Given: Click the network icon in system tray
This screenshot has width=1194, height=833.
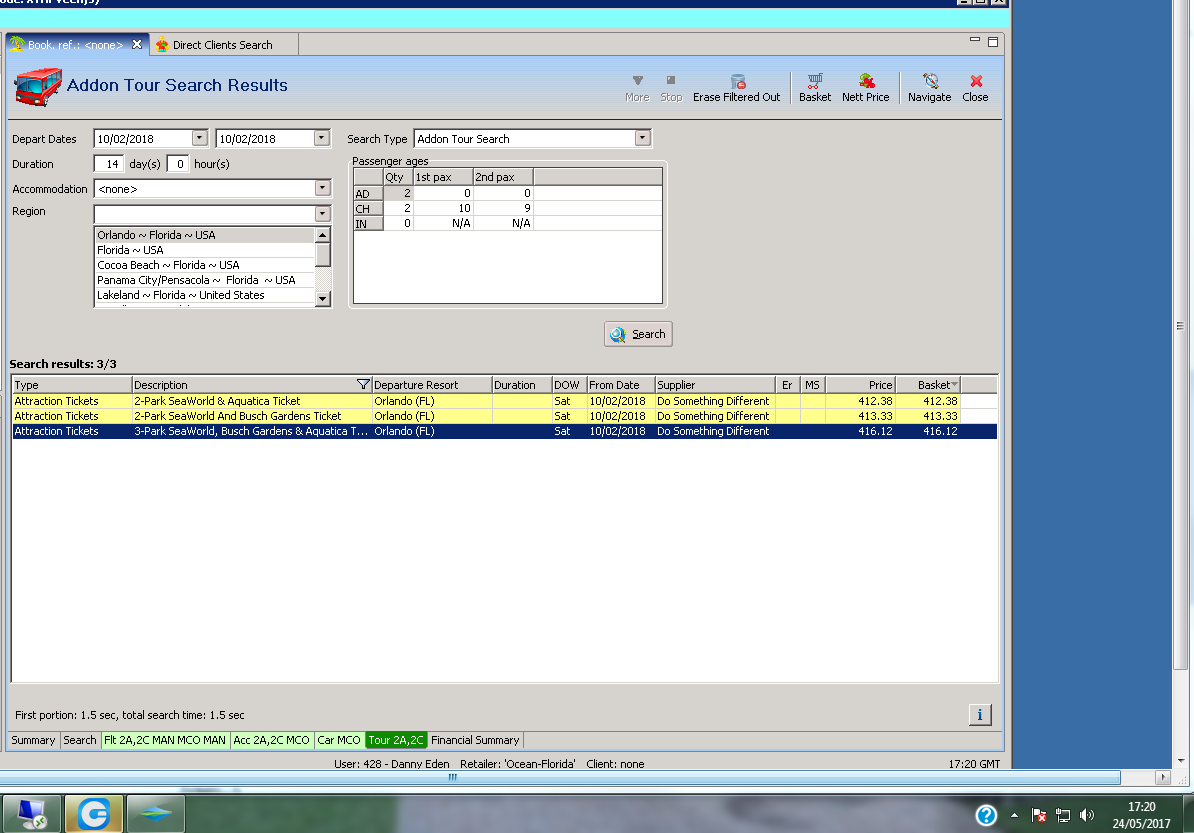Looking at the screenshot, I should coord(1063,815).
